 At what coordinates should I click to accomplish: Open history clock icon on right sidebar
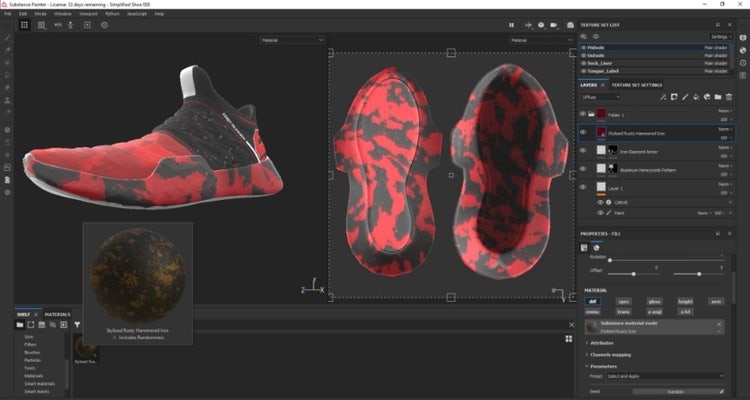pyautogui.click(x=743, y=63)
